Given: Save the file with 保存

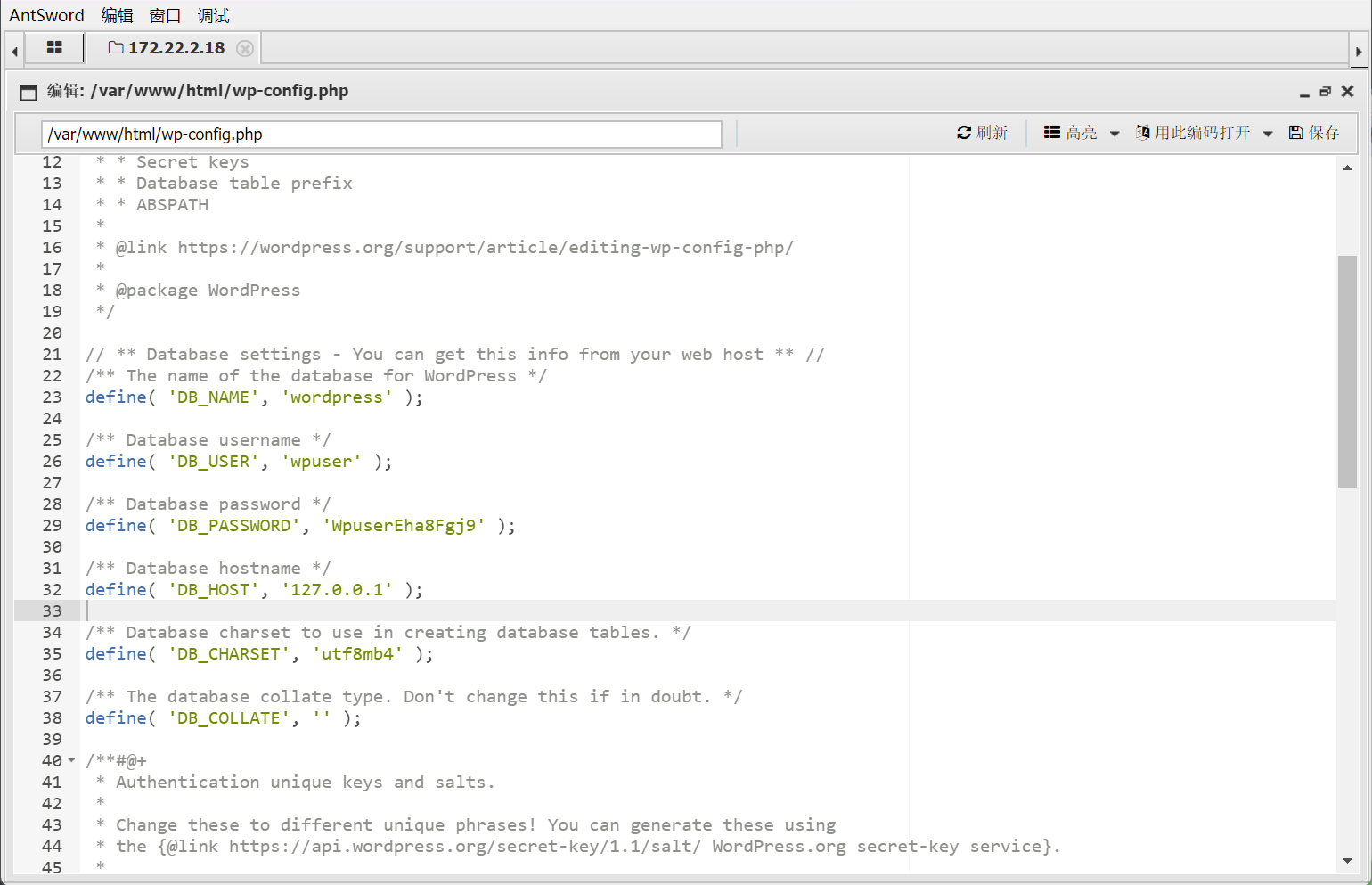Looking at the screenshot, I should 1314,133.
